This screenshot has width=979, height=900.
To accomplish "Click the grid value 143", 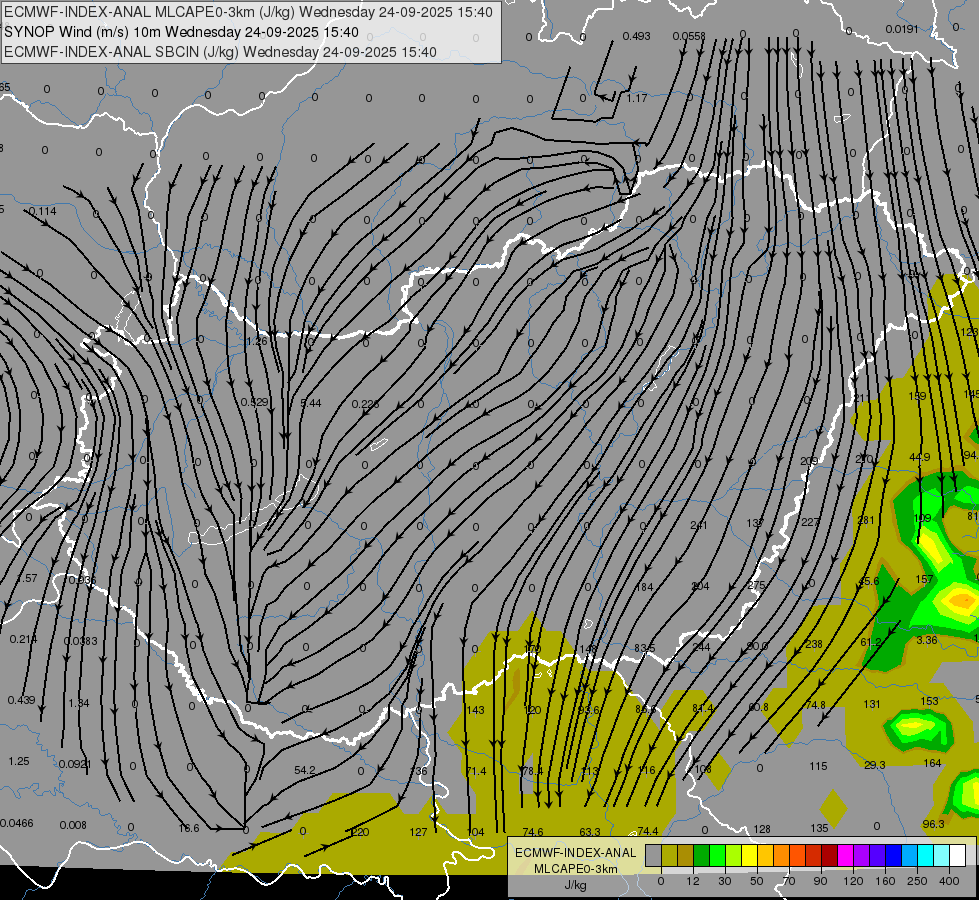I will (x=476, y=710).
